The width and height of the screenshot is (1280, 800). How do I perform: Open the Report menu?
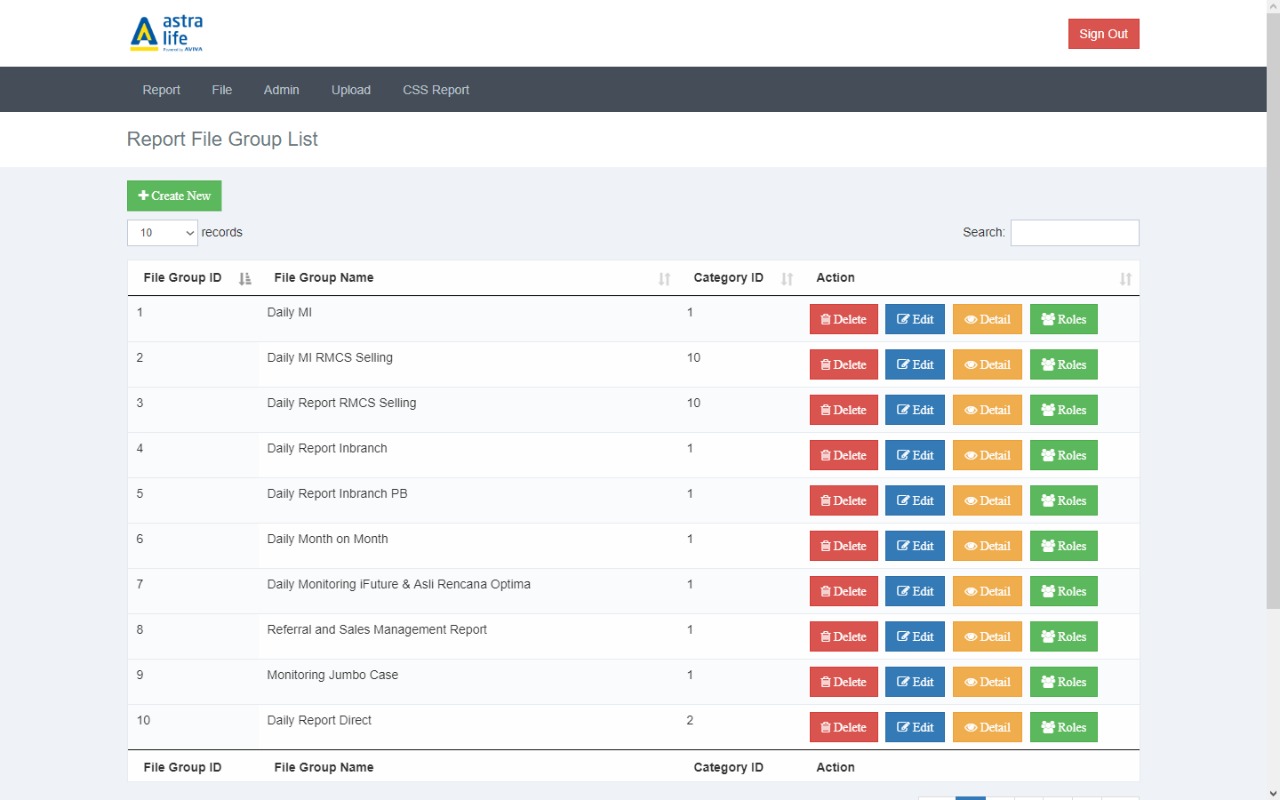click(x=161, y=90)
